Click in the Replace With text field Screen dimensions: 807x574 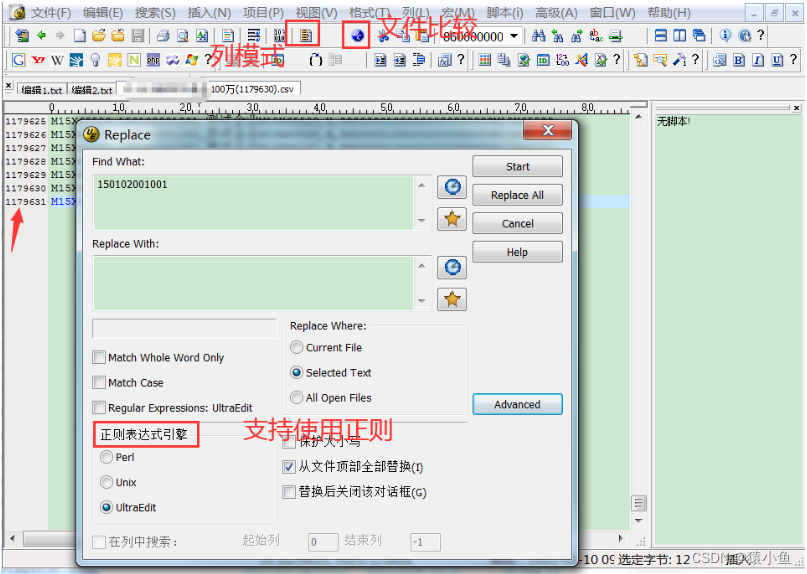coord(254,283)
